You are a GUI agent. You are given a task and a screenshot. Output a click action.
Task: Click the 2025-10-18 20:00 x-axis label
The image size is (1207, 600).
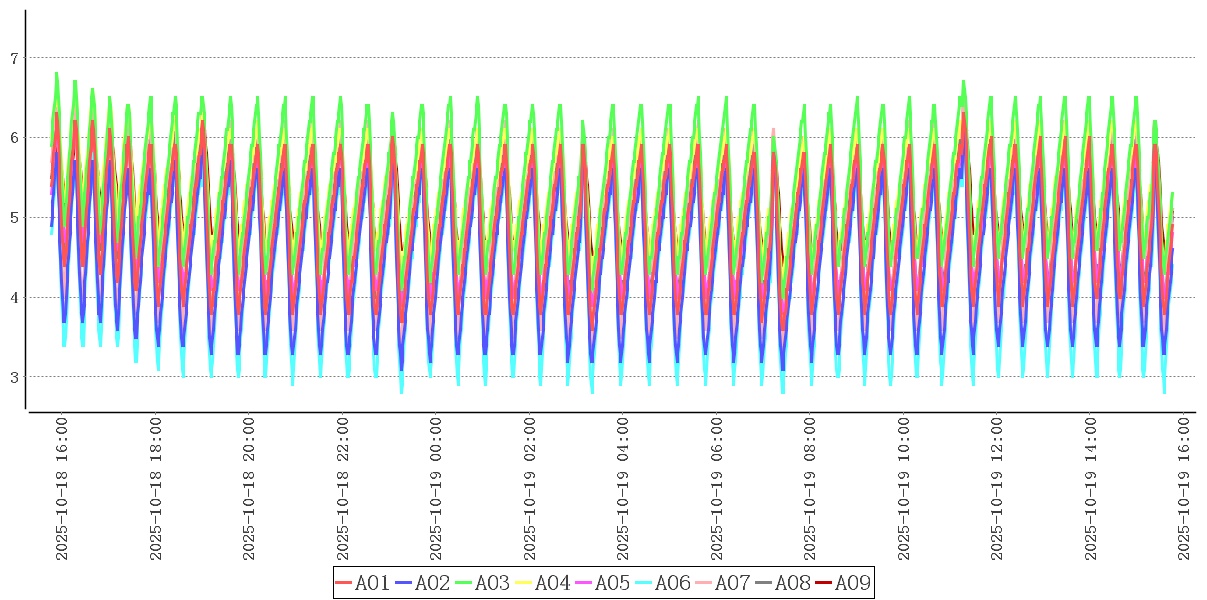249,489
